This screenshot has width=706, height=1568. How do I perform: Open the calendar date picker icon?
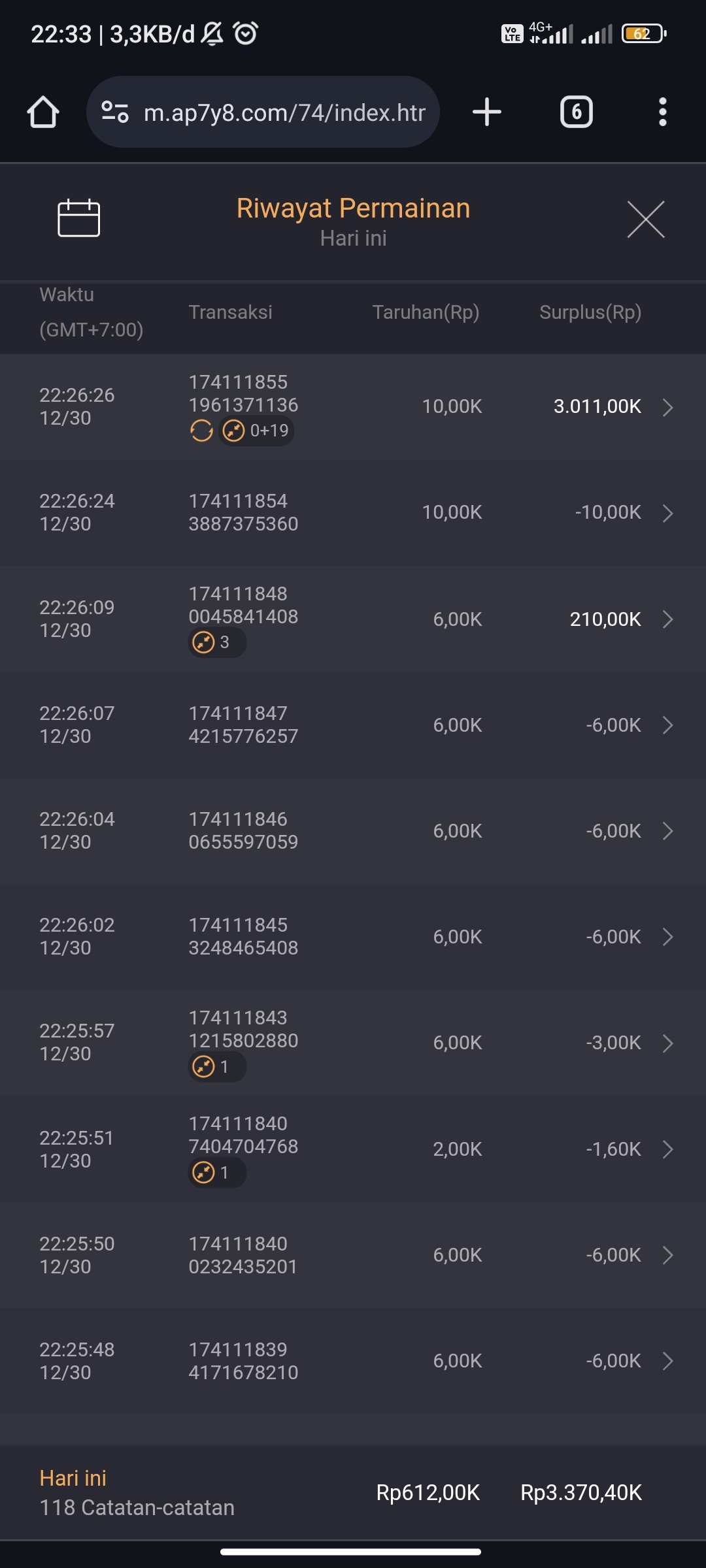[x=78, y=218]
